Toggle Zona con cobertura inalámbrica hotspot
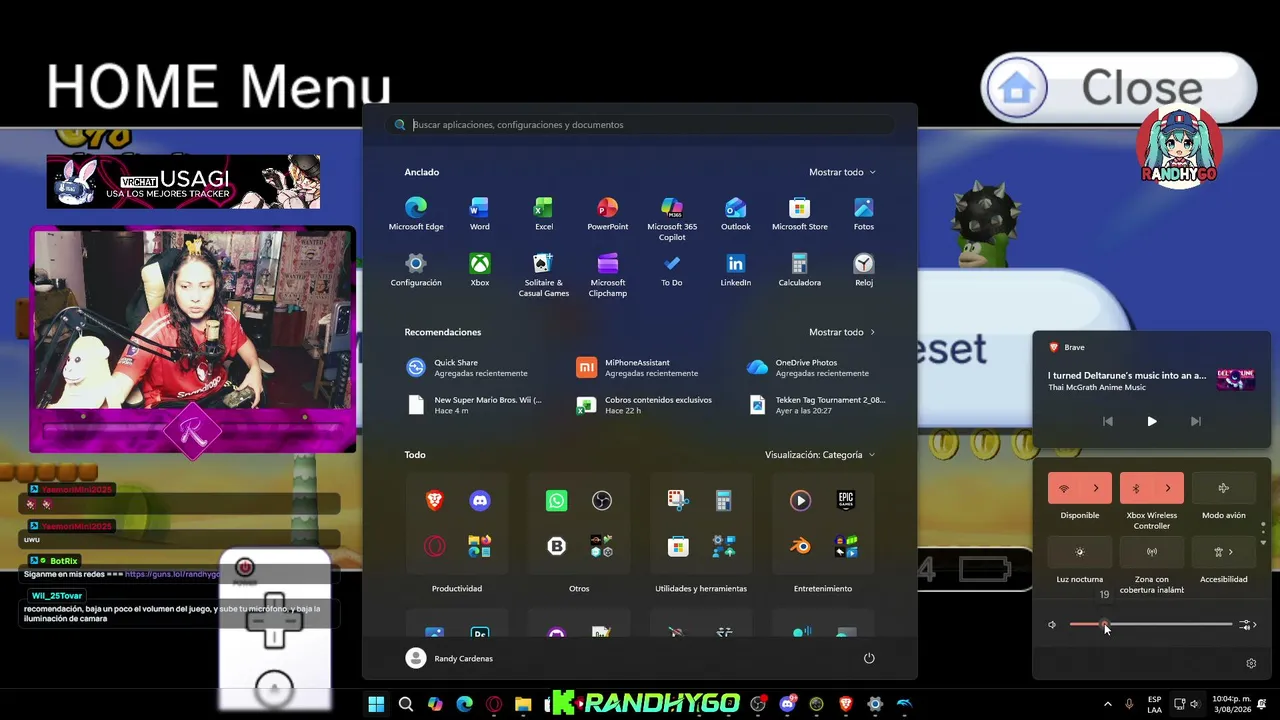The height and width of the screenshot is (720, 1280). (1152, 552)
